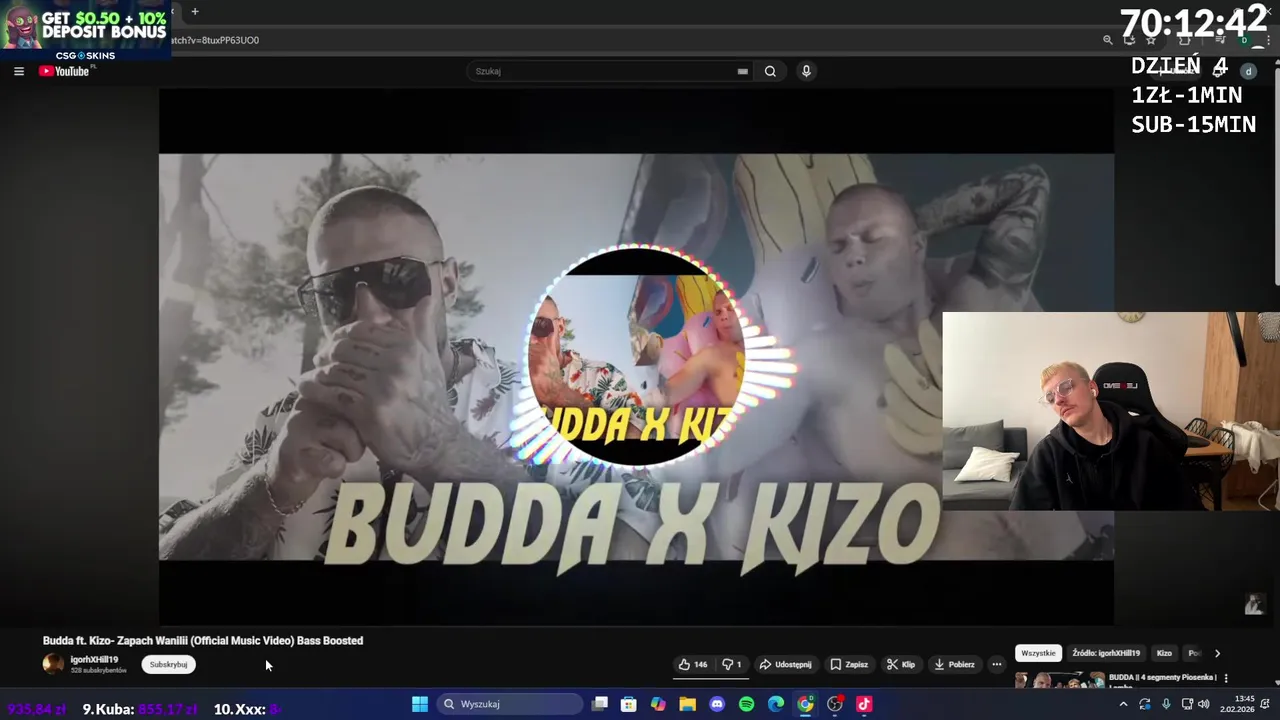Open Discord from taskbar
The image size is (1280, 720).
pos(717,704)
